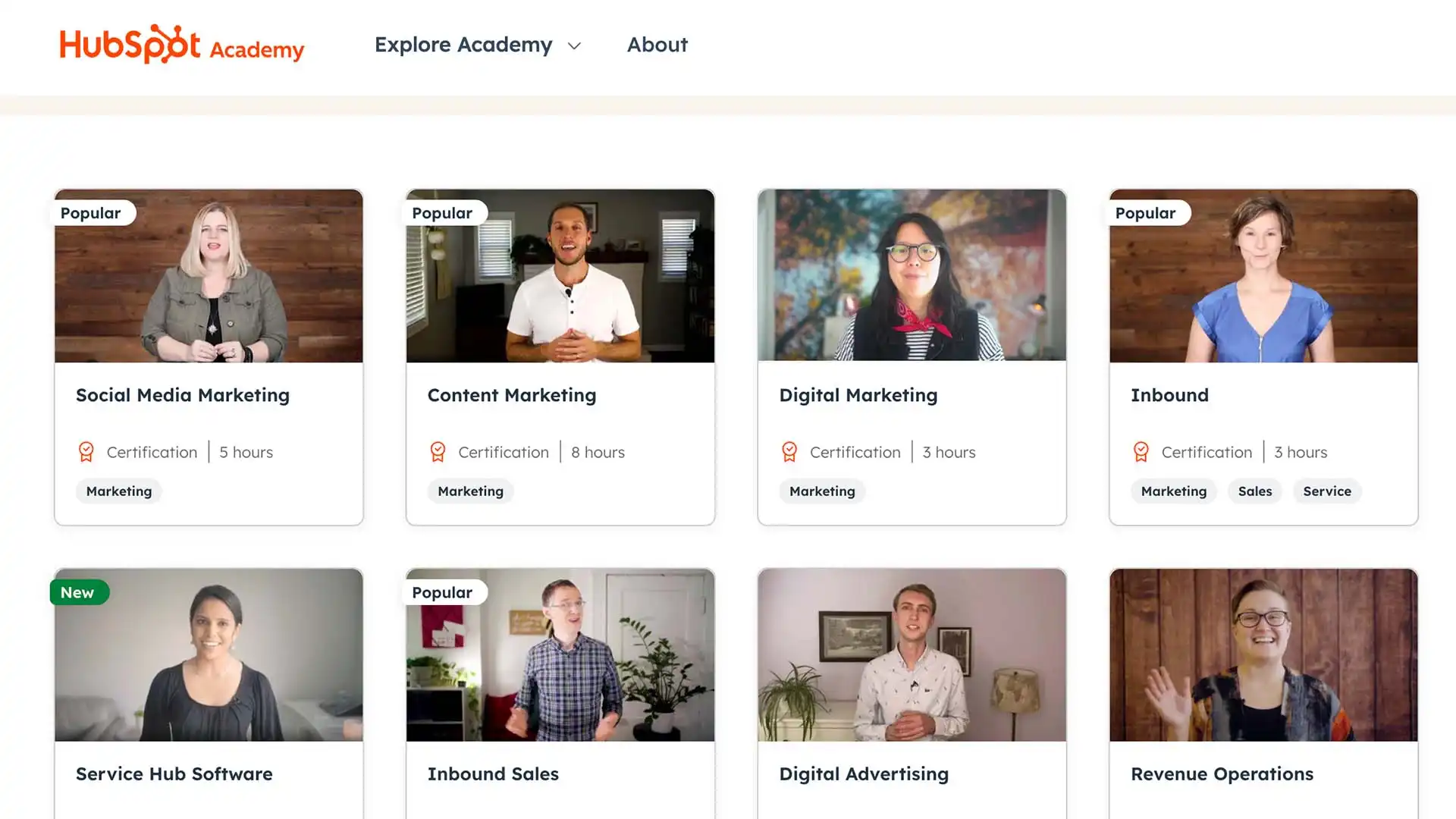Select the Digital Marketing course thumbnail
The image size is (1456, 819).
pyautogui.click(x=912, y=275)
